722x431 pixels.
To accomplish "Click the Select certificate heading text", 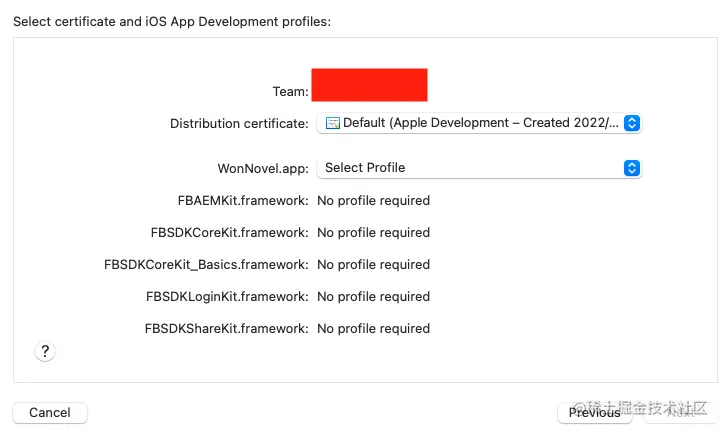I will coord(170,21).
